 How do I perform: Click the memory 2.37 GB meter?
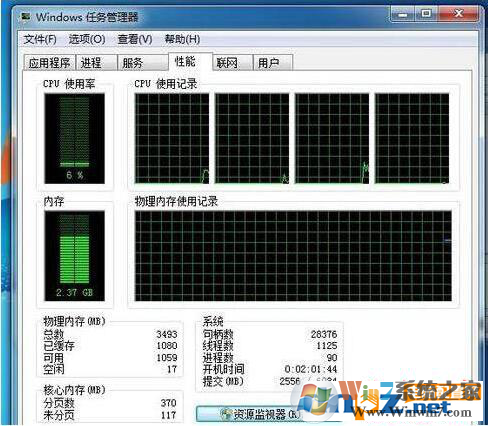click(75, 256)
